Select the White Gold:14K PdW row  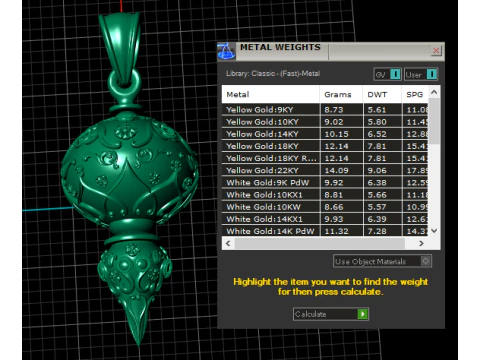[x=325, y=231]
